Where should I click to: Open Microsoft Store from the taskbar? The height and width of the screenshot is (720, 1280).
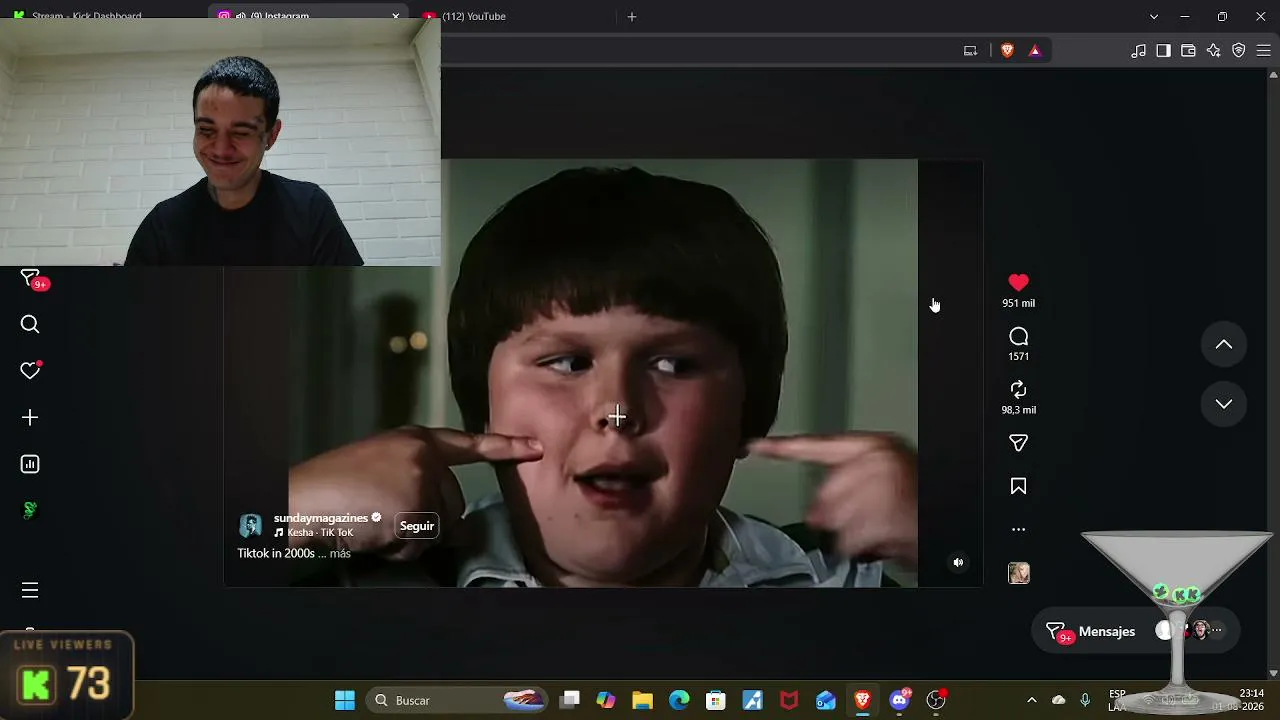pos(715,700)
